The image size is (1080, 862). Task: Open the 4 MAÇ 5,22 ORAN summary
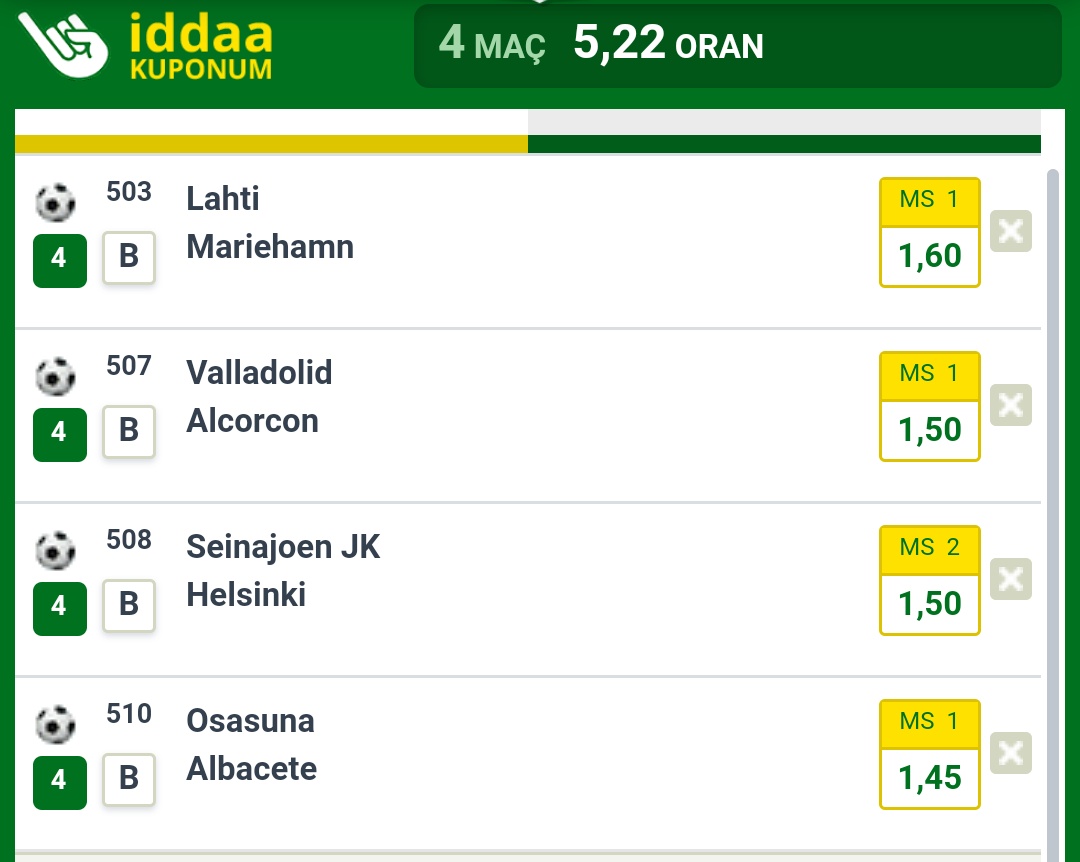737,45
